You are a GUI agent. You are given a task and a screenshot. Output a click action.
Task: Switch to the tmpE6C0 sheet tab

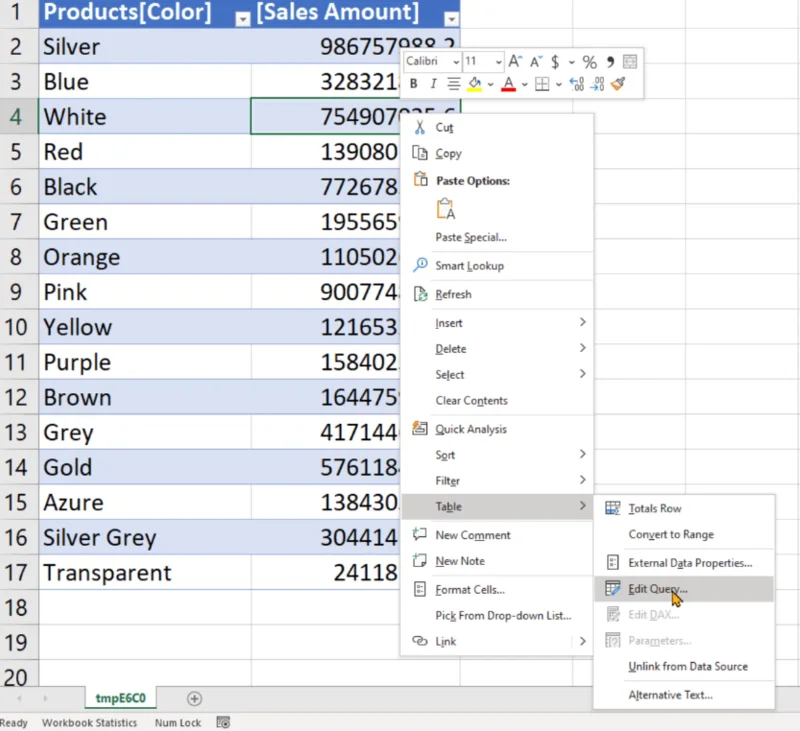click(x=120, y=698)
